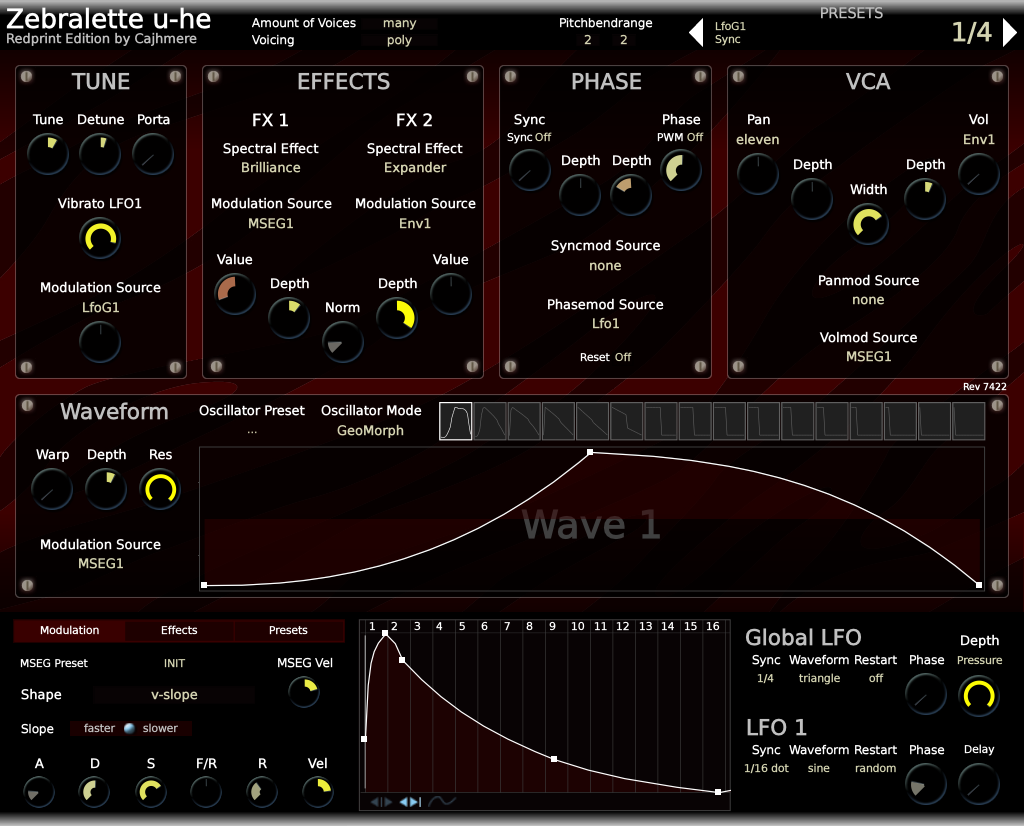Click the Attack A envelope knob

click(39, 791)
